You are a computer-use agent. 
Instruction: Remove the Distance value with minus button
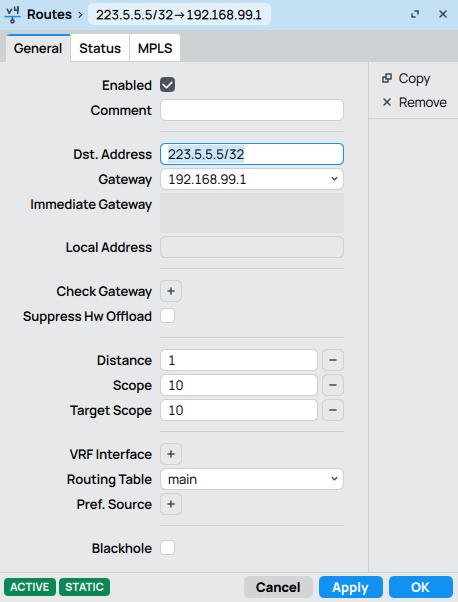(x=333, y=360)
